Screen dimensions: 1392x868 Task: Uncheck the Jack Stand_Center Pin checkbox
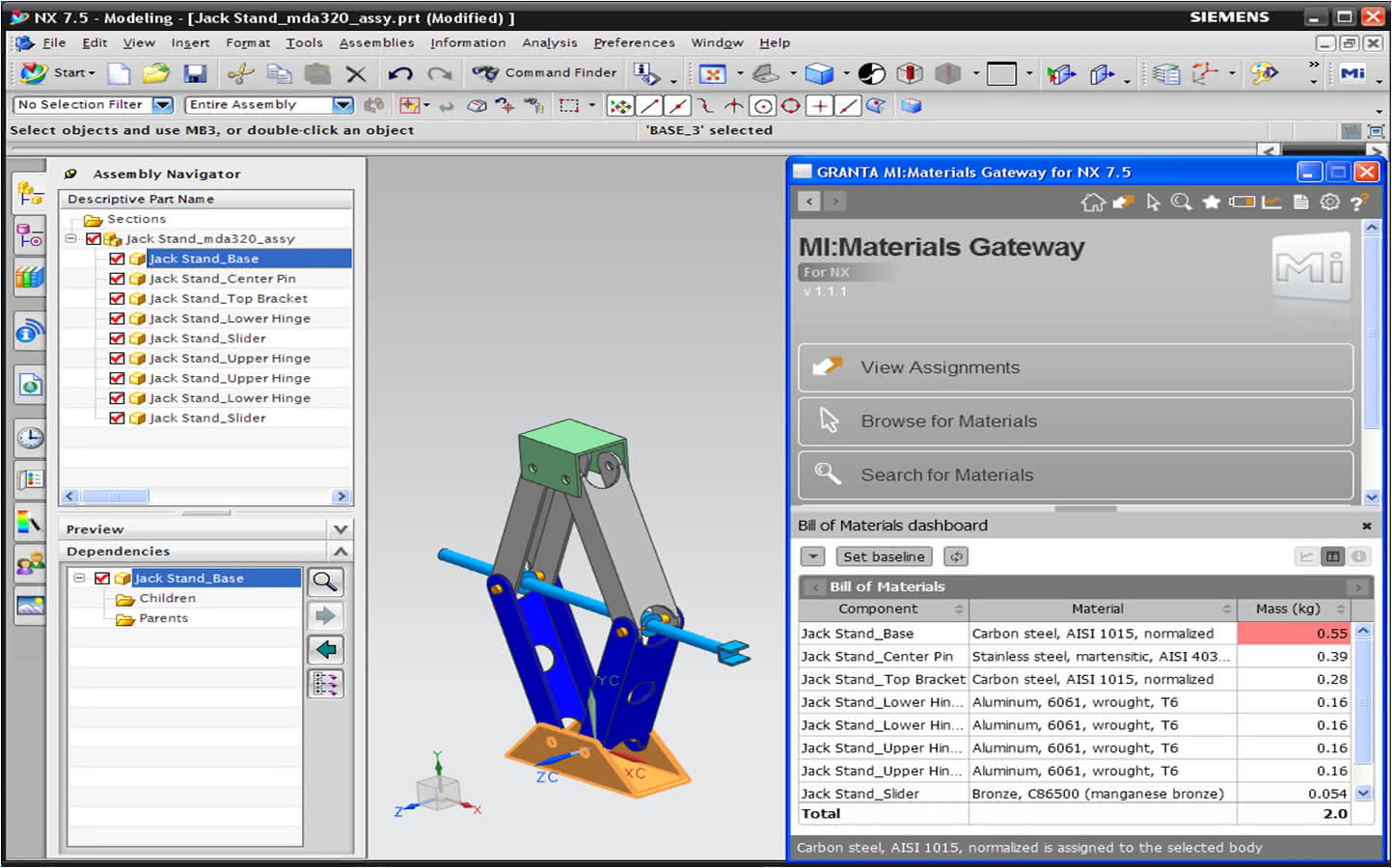point(117,279)
